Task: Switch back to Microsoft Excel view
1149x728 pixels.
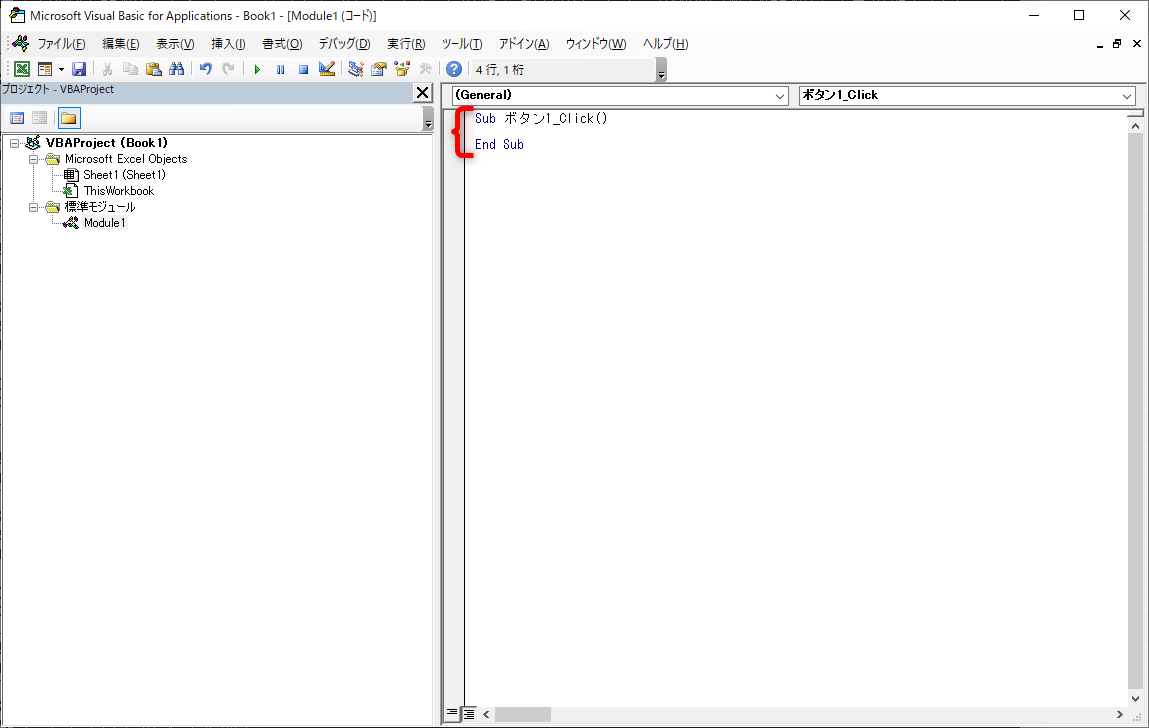Action: pos(22,69)
